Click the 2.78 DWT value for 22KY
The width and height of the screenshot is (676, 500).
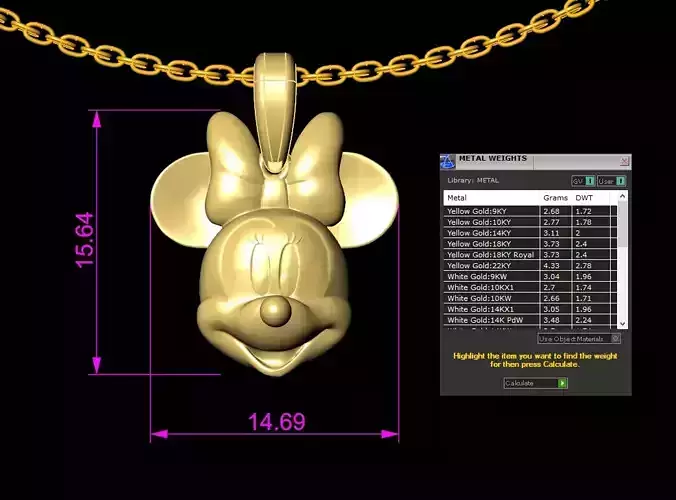(584, 266)
